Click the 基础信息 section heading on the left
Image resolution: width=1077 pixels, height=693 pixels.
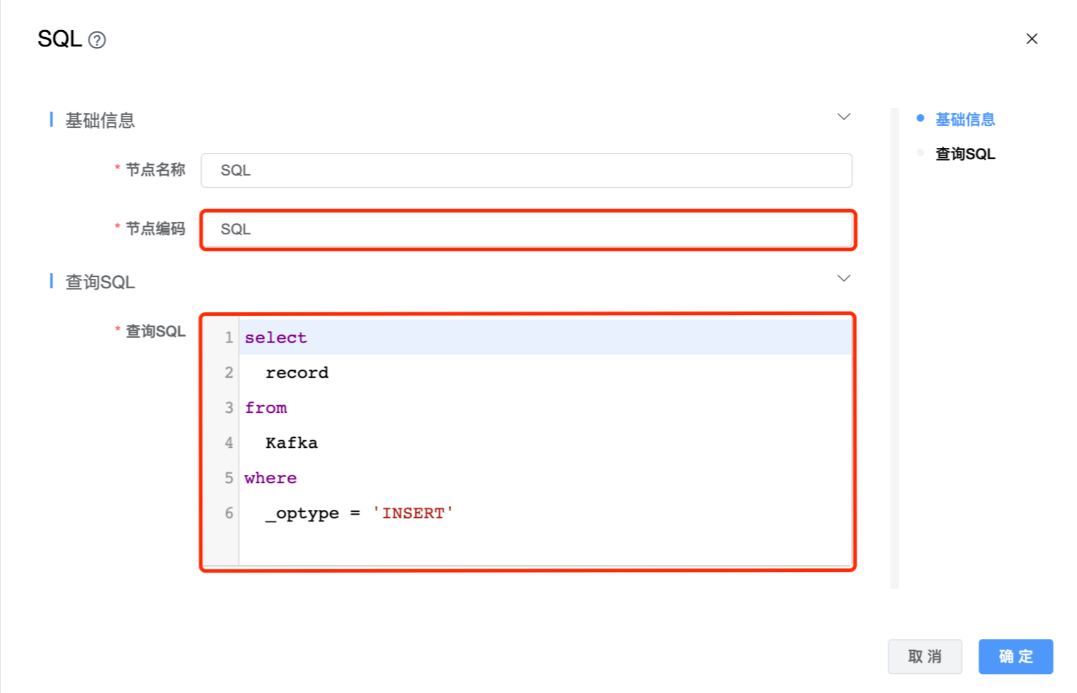tap(100, 120)
